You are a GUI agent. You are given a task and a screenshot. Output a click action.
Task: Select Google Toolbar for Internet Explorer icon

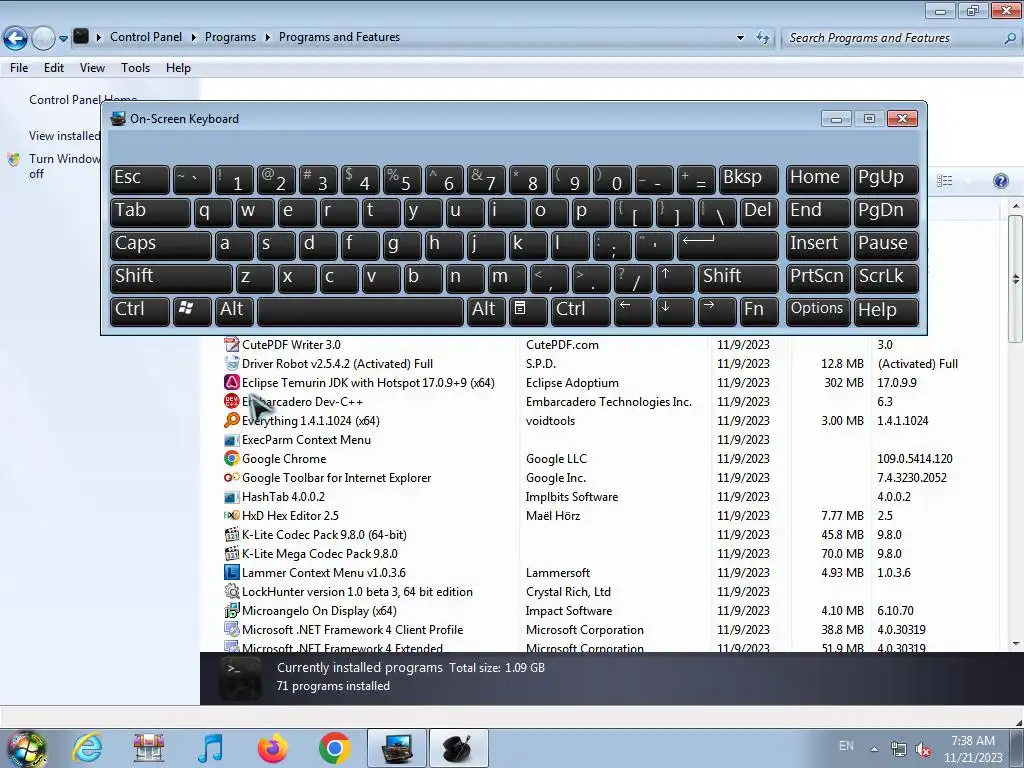(x=231, y=477)
